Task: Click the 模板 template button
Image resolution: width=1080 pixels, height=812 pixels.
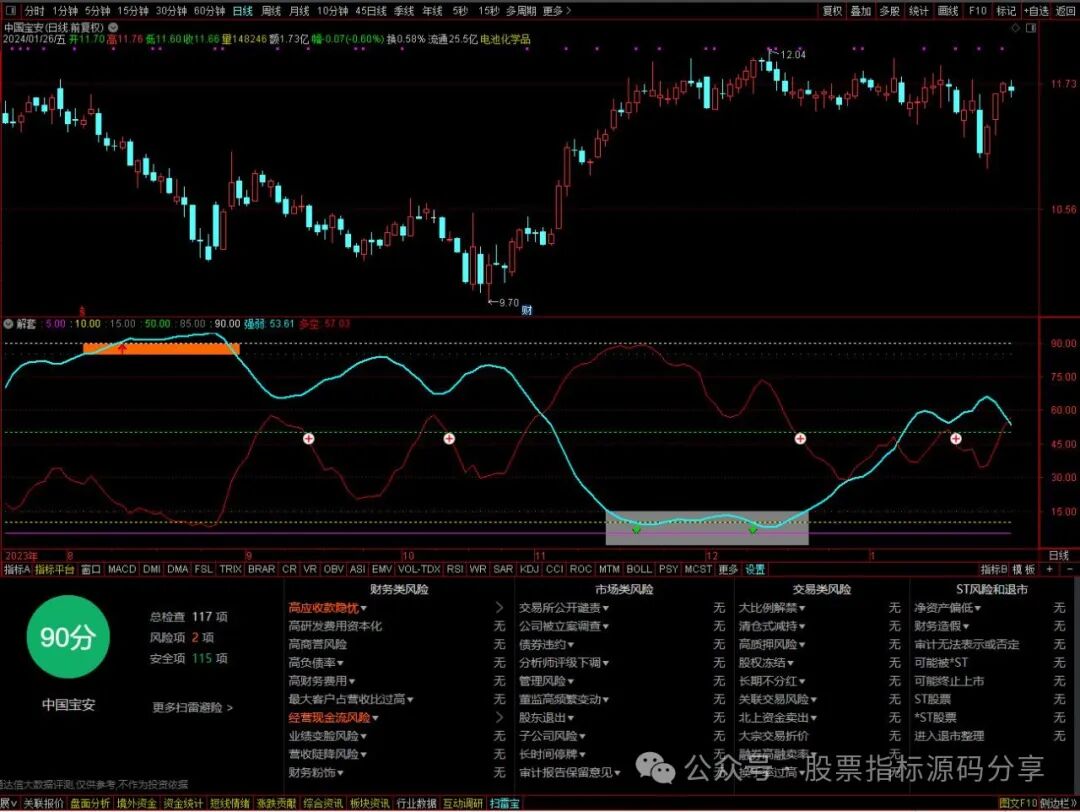Action: coord(1024,569)
